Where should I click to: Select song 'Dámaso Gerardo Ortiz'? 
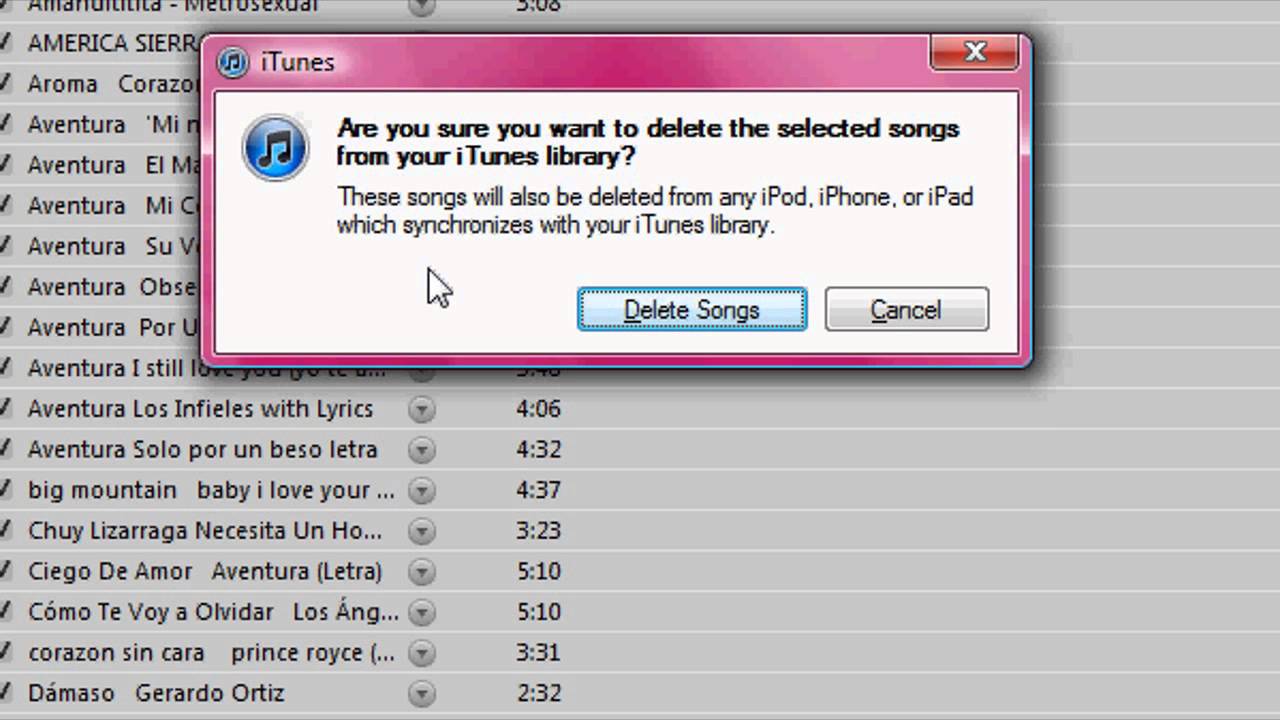[156, 693]
